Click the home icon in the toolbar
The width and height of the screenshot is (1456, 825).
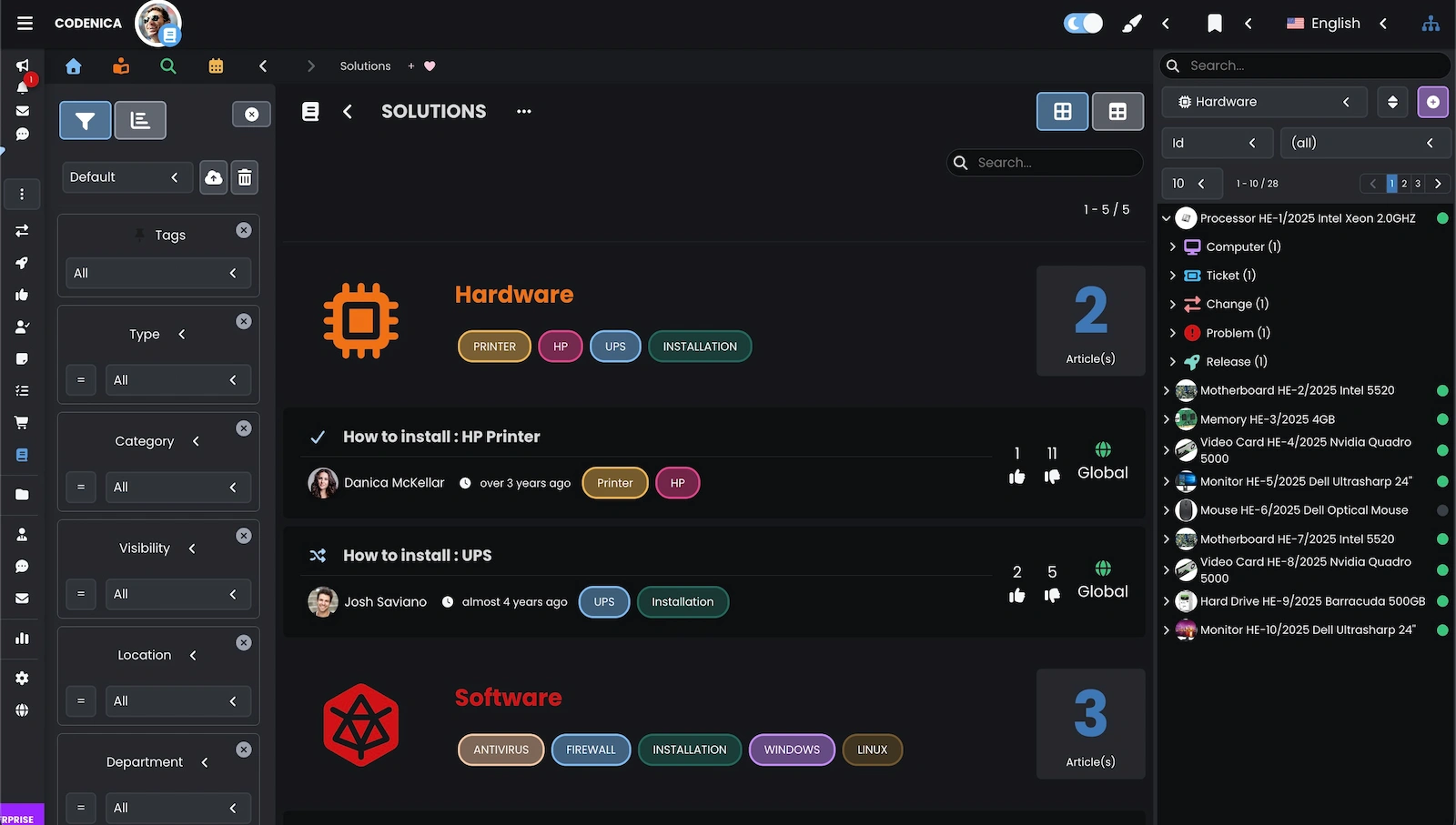(74, 66)
